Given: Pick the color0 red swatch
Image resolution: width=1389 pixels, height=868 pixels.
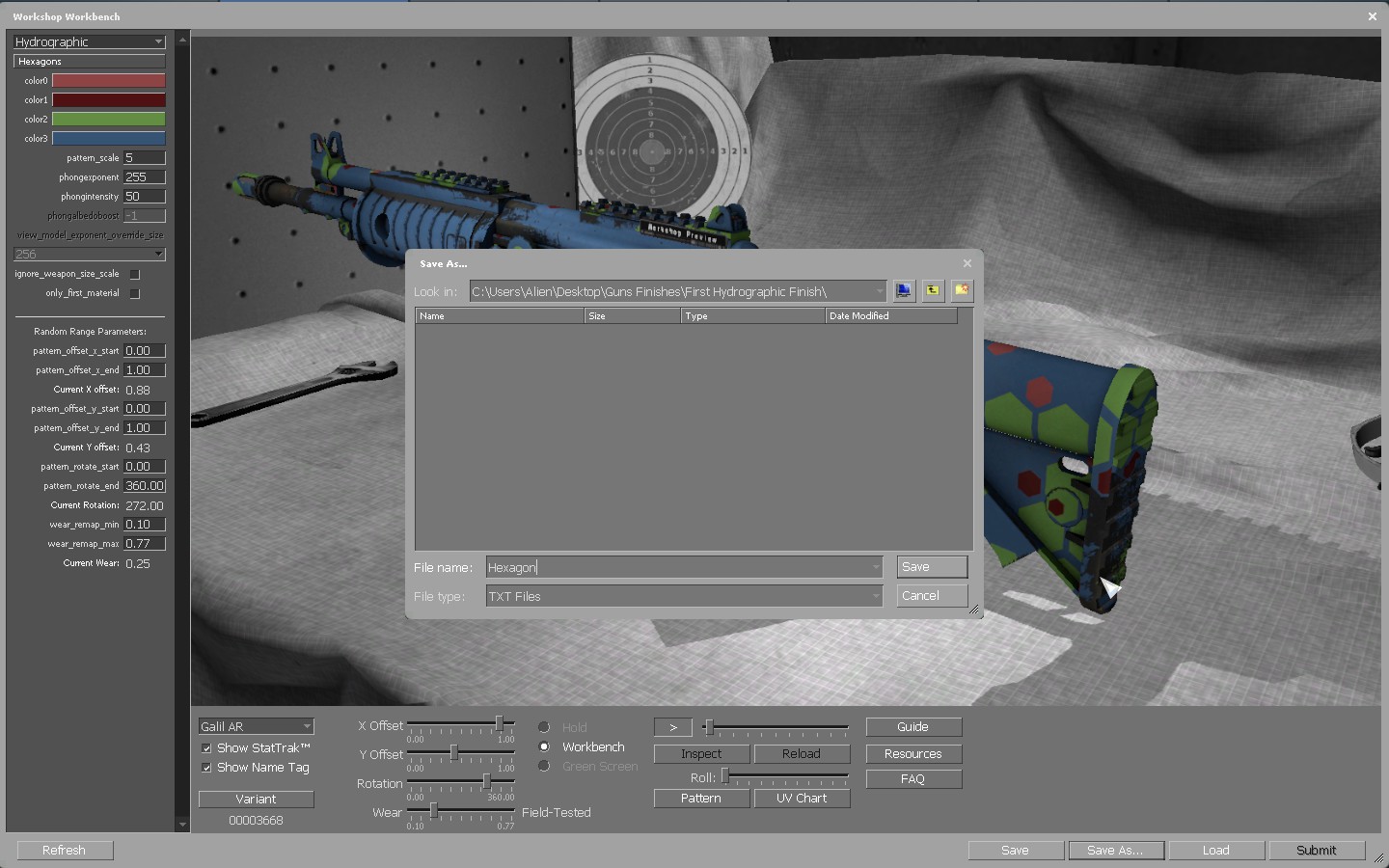Looking at the screenshot, I should 108,81.
